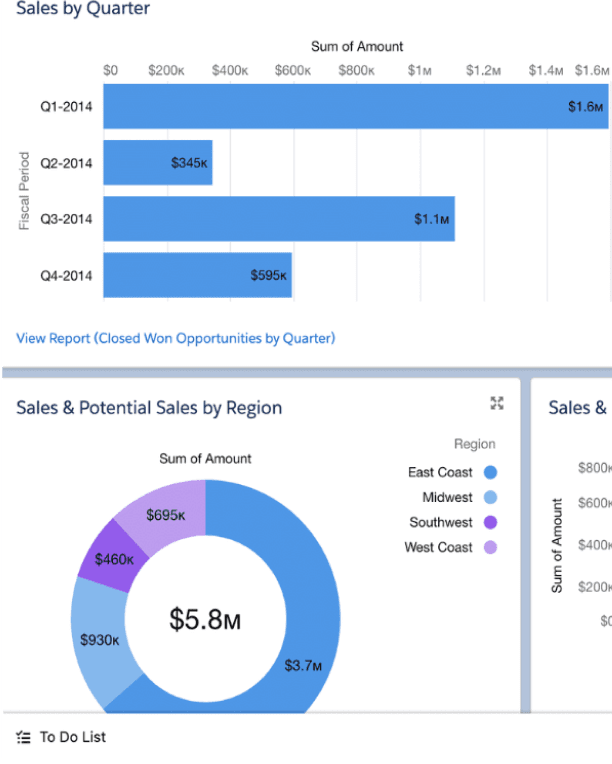Click the Sales by Quarter title
The width and height of the screenshot is (612, 764).
coord(83,8)
